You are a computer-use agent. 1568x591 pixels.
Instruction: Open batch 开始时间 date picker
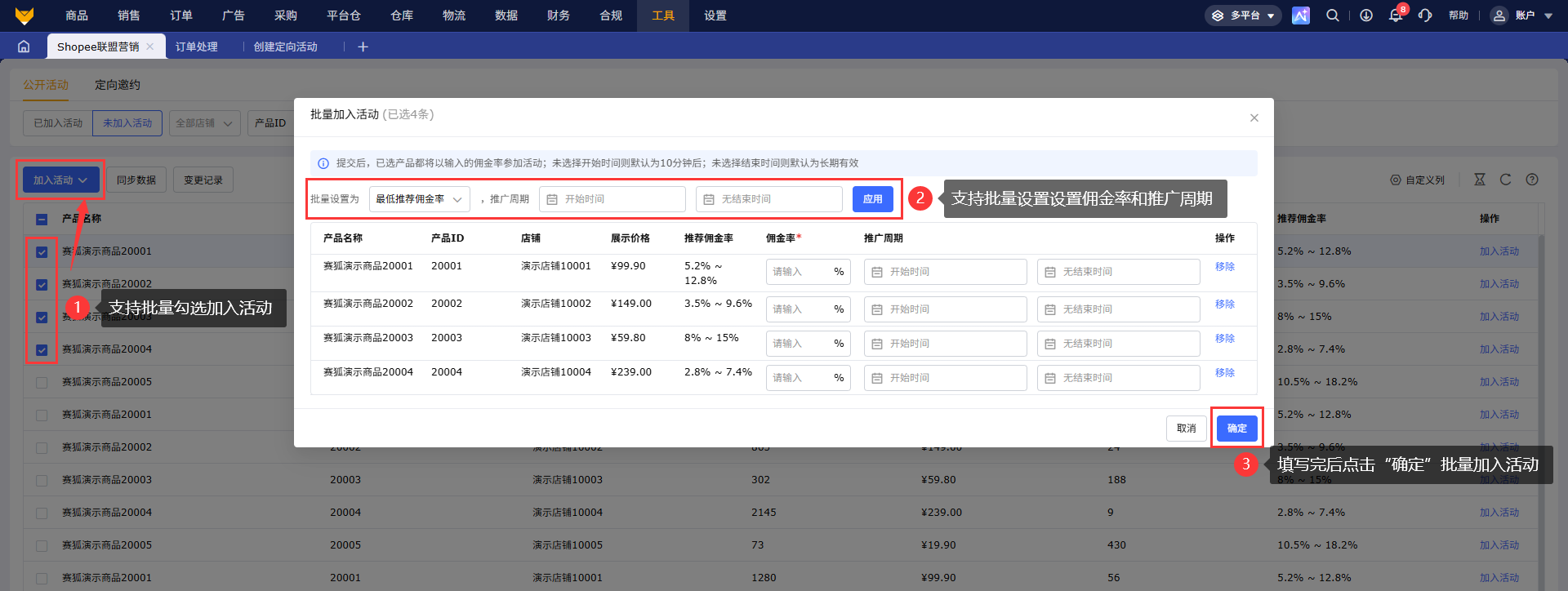pos(612,199)
